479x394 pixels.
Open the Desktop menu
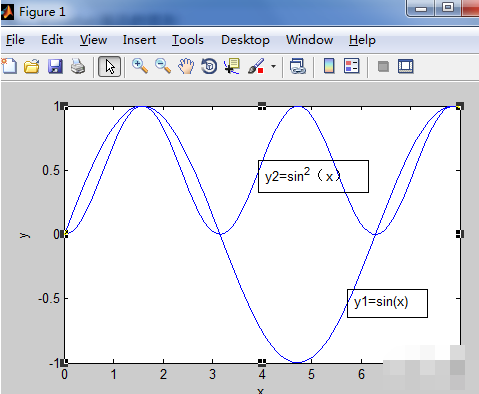click(x=245, y=40)
